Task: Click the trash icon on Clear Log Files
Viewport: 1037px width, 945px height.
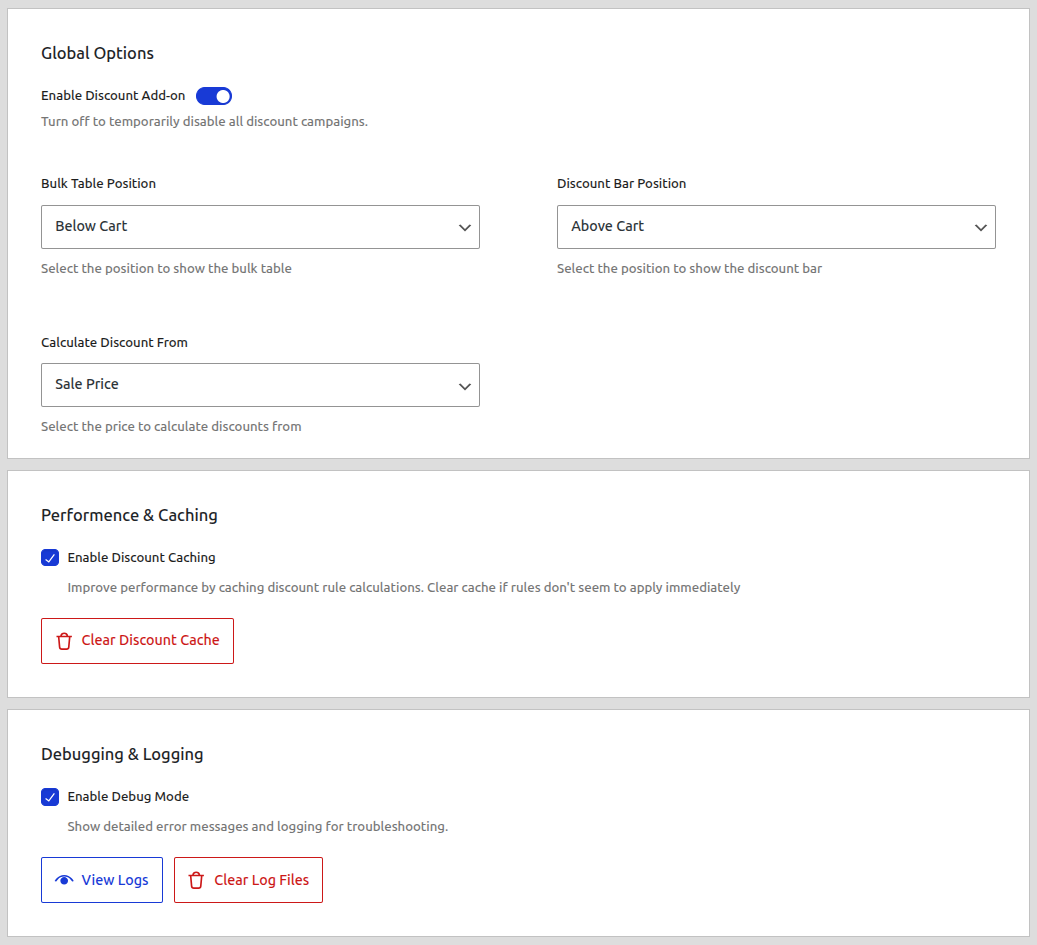Action: pyautogui.click(x=197, y=880)
